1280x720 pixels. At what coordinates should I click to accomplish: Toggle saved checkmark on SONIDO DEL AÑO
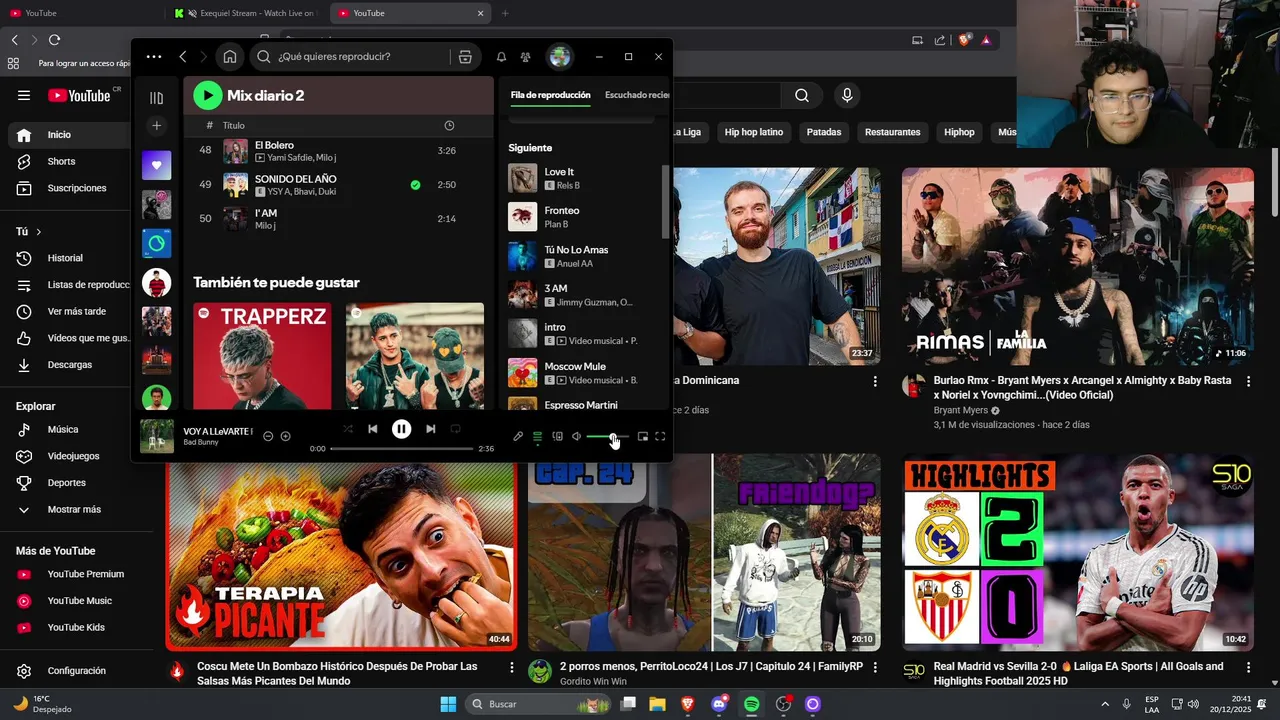(x=415, y=185)
